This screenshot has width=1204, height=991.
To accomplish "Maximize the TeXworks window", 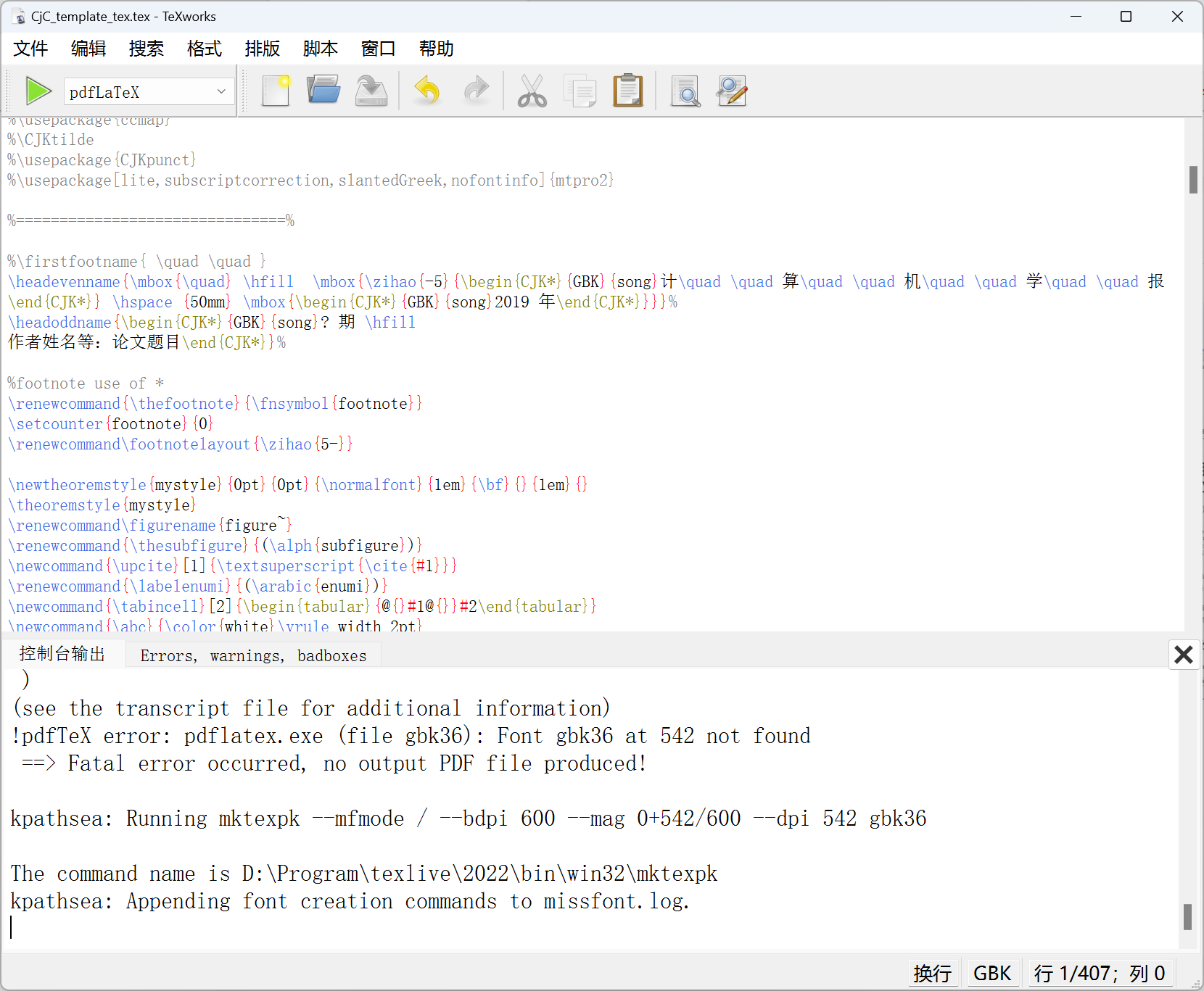I will pyautogui.click(x=1126, y=17).
